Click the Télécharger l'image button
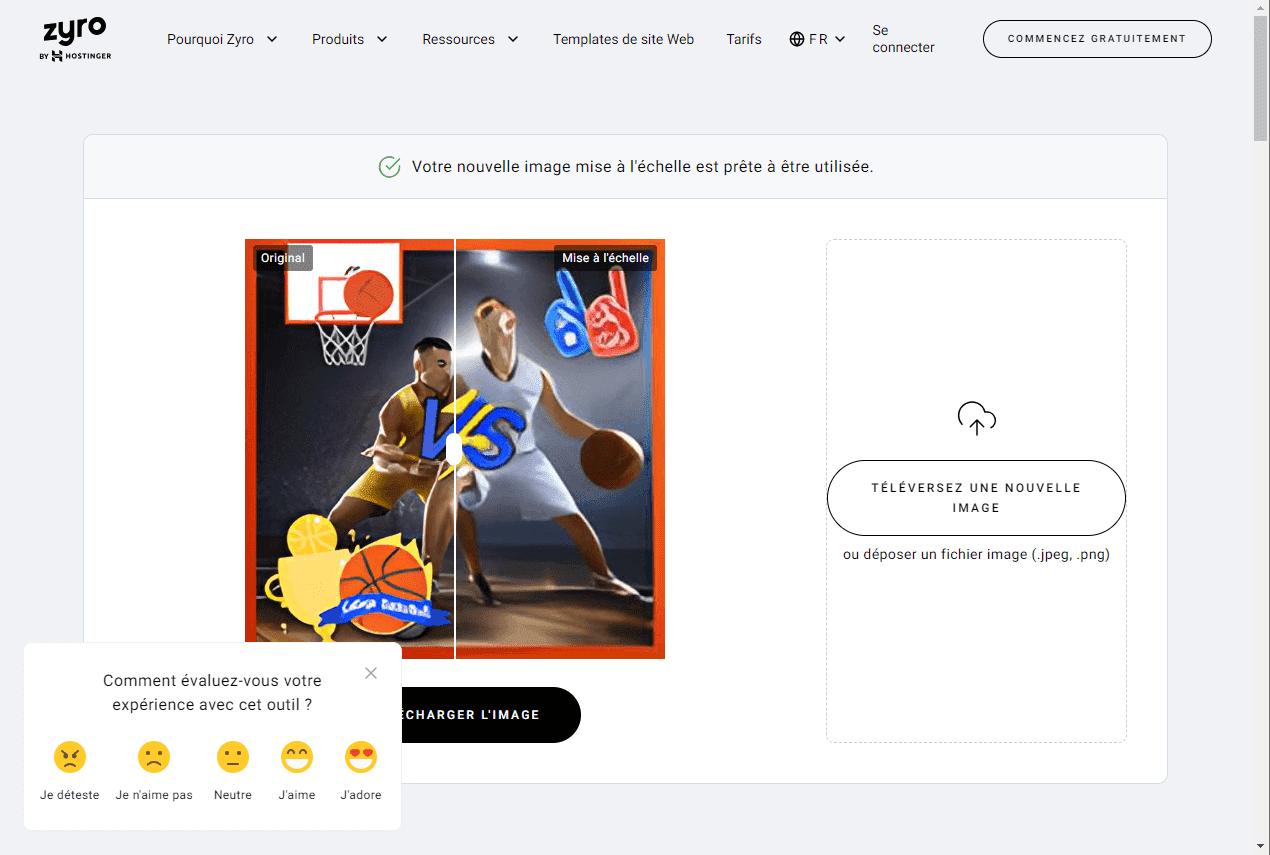Viewport: 1270px width, 855px height. tap(491, 715)
